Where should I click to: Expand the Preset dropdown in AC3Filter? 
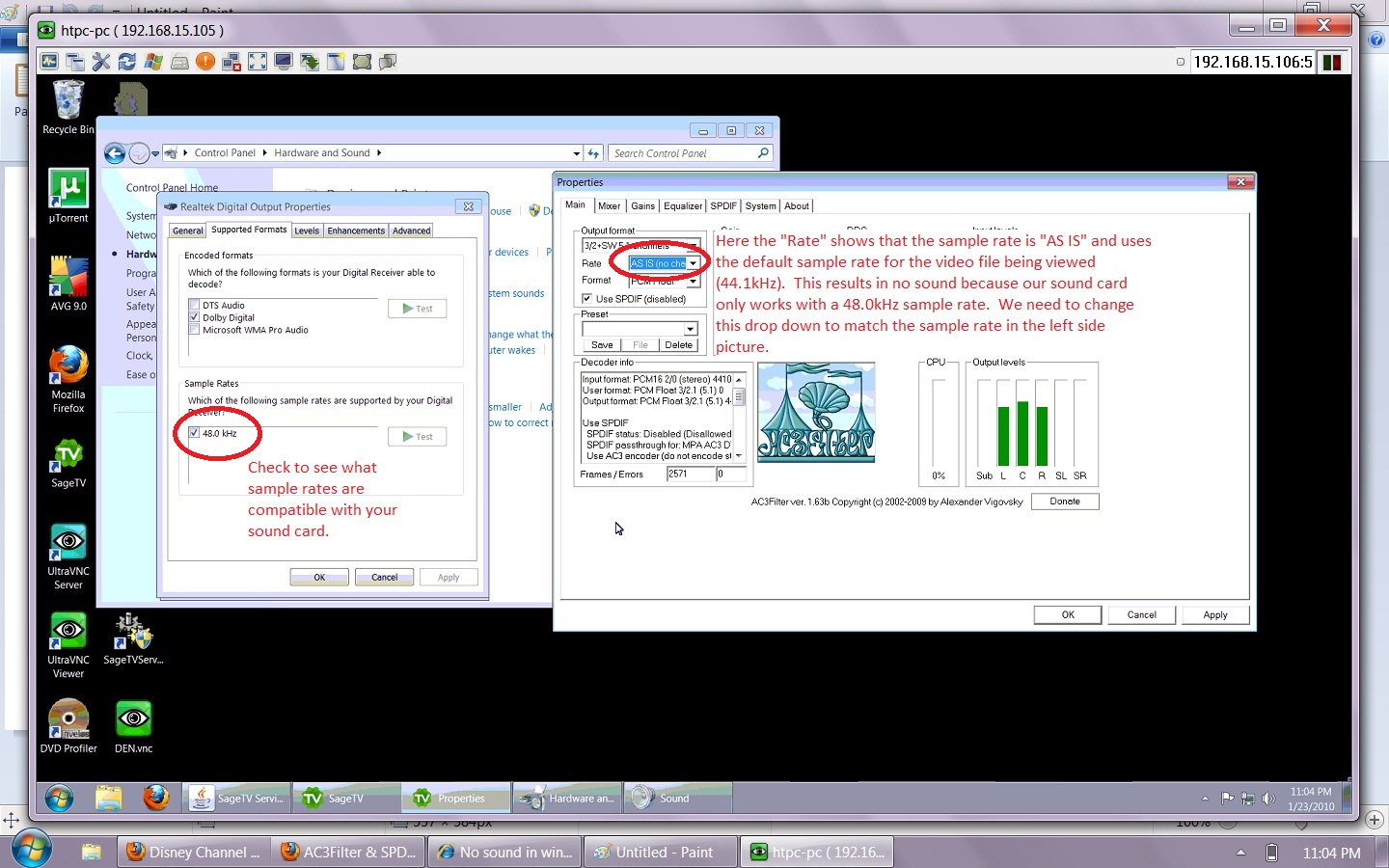pyautogui.click(x=690, y=330)
